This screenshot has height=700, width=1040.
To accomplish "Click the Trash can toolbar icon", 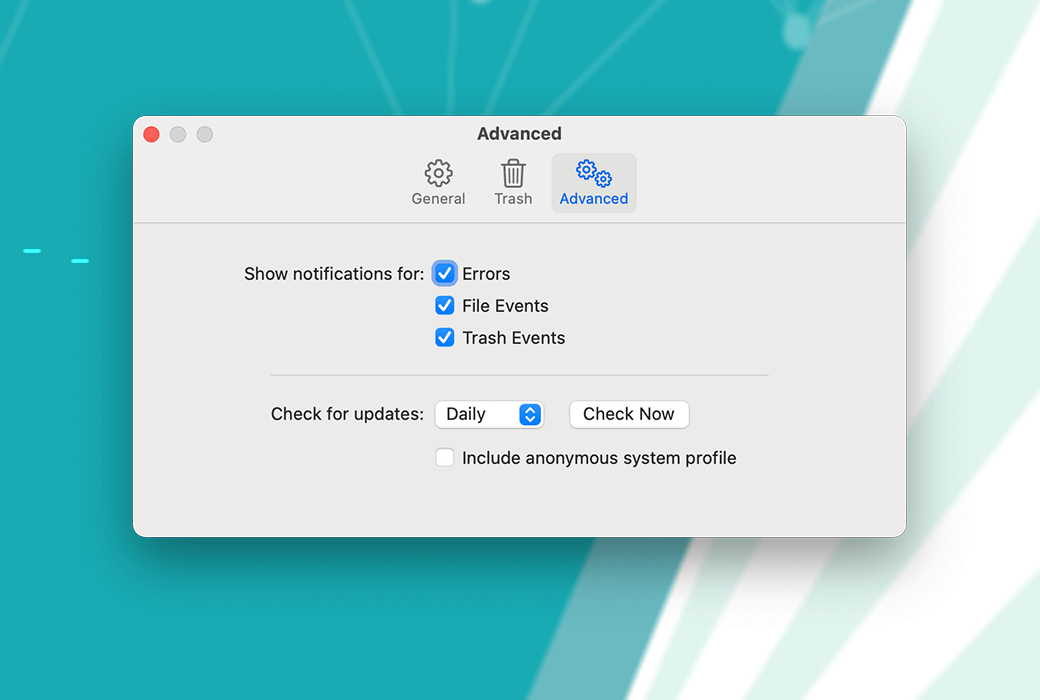I will coord(513,173).
